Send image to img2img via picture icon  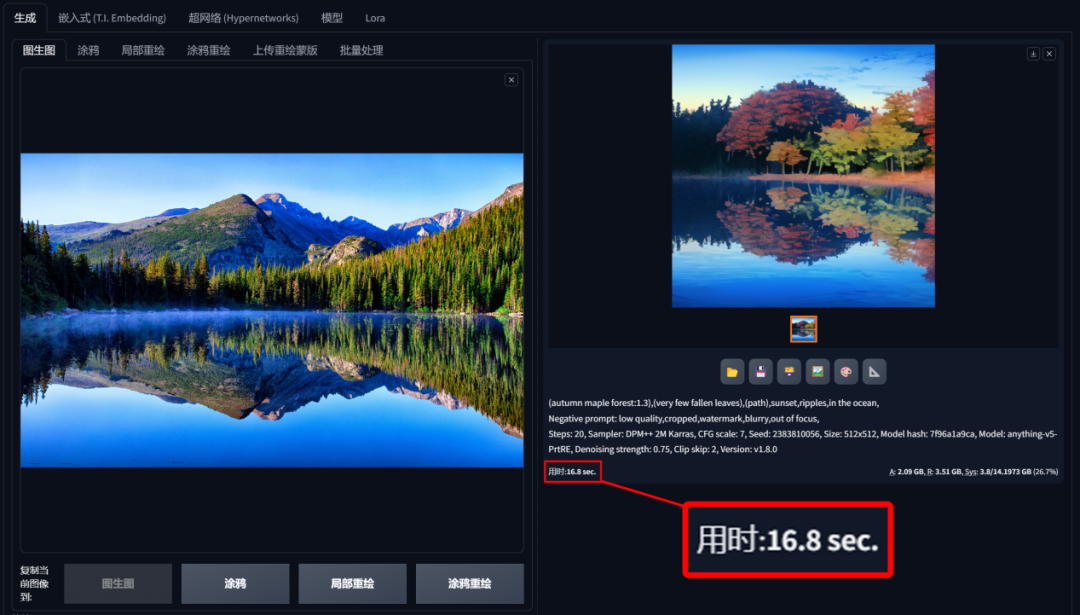[x=817, y=372]
